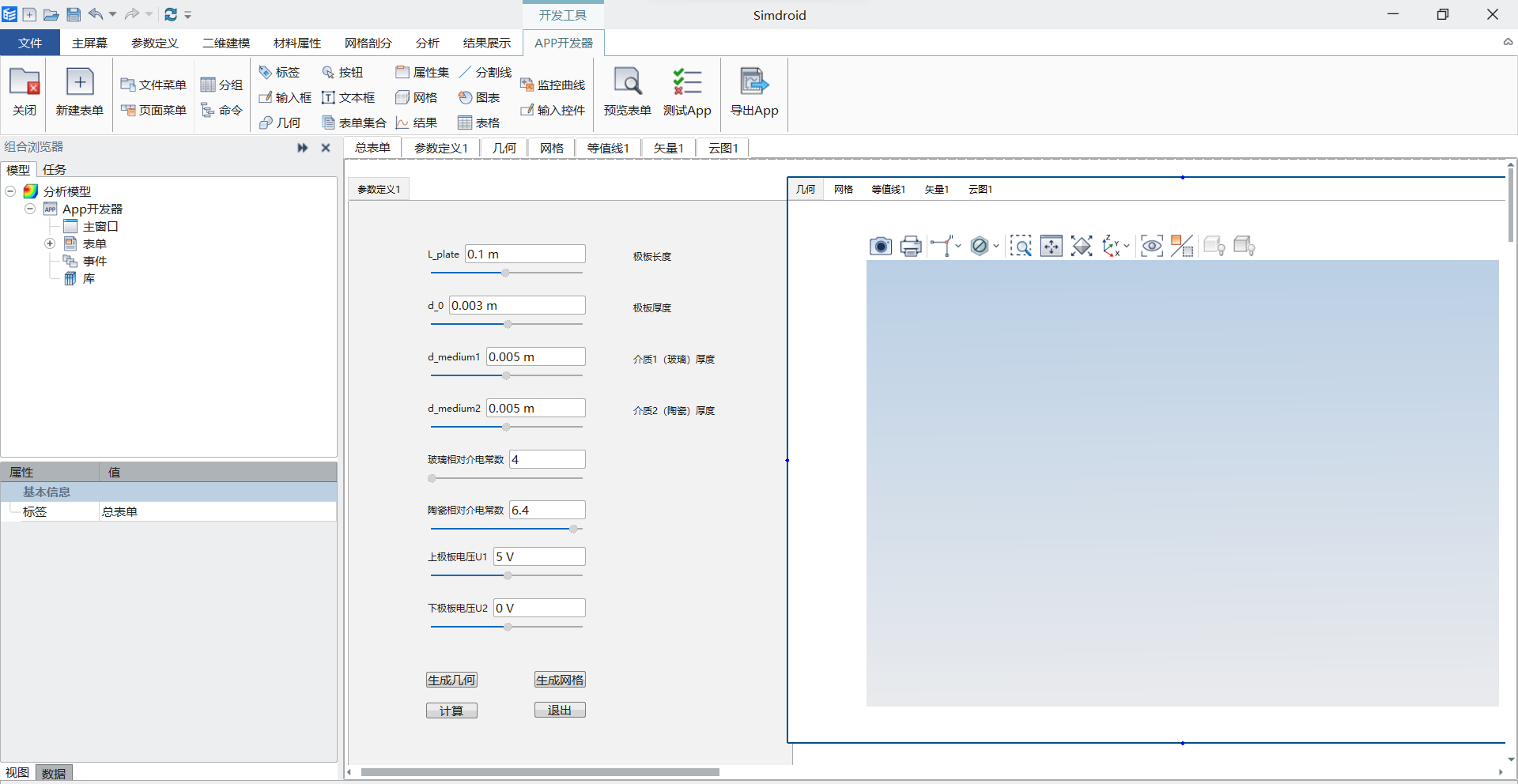Click 页面菜单 page menu tool
The height and width of the screenshot is (784, 1518).
(x=153, y=110)
